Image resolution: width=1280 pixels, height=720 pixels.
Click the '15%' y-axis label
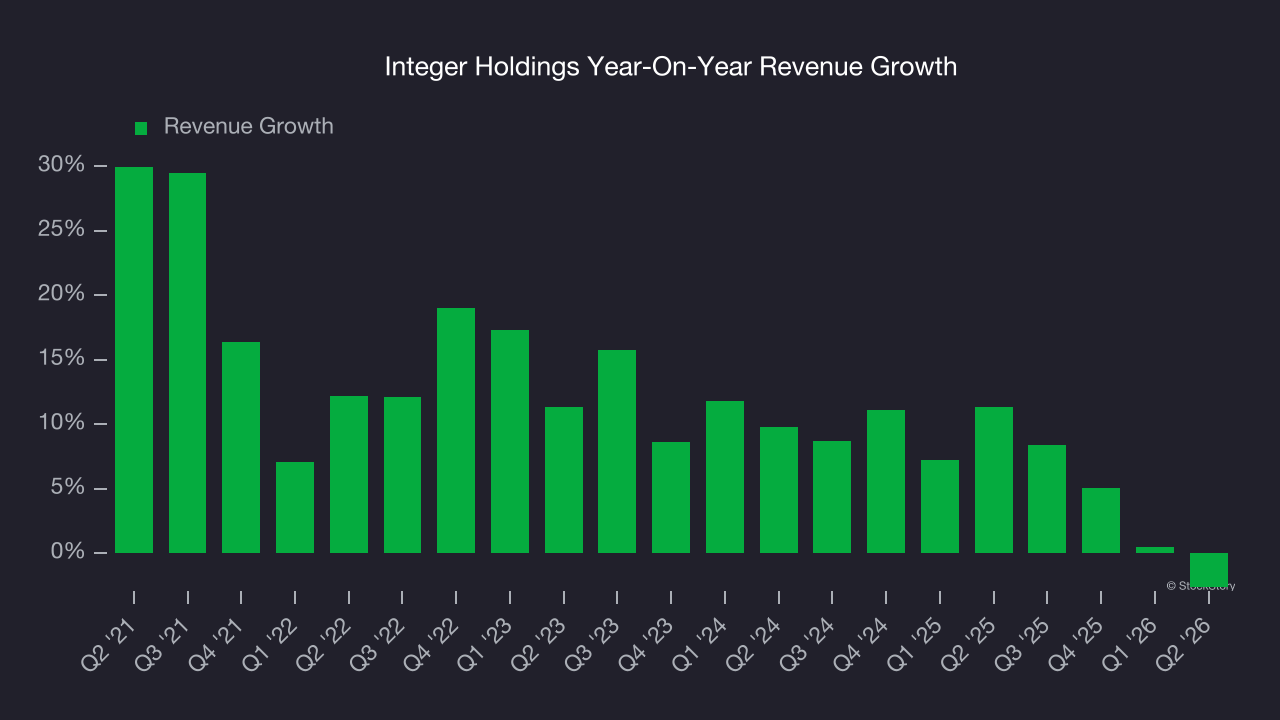tap(62, 359)
